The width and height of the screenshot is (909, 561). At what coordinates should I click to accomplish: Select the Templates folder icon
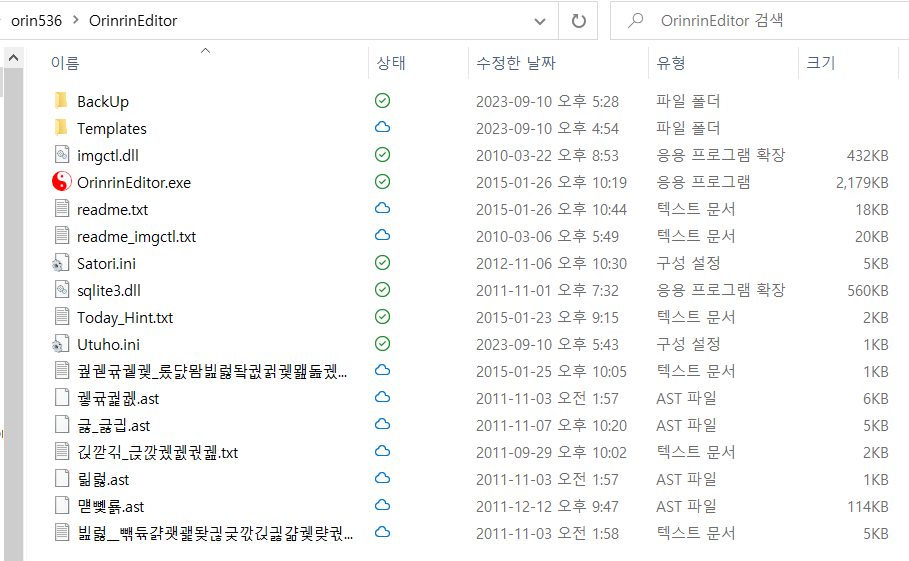(61, 128)
